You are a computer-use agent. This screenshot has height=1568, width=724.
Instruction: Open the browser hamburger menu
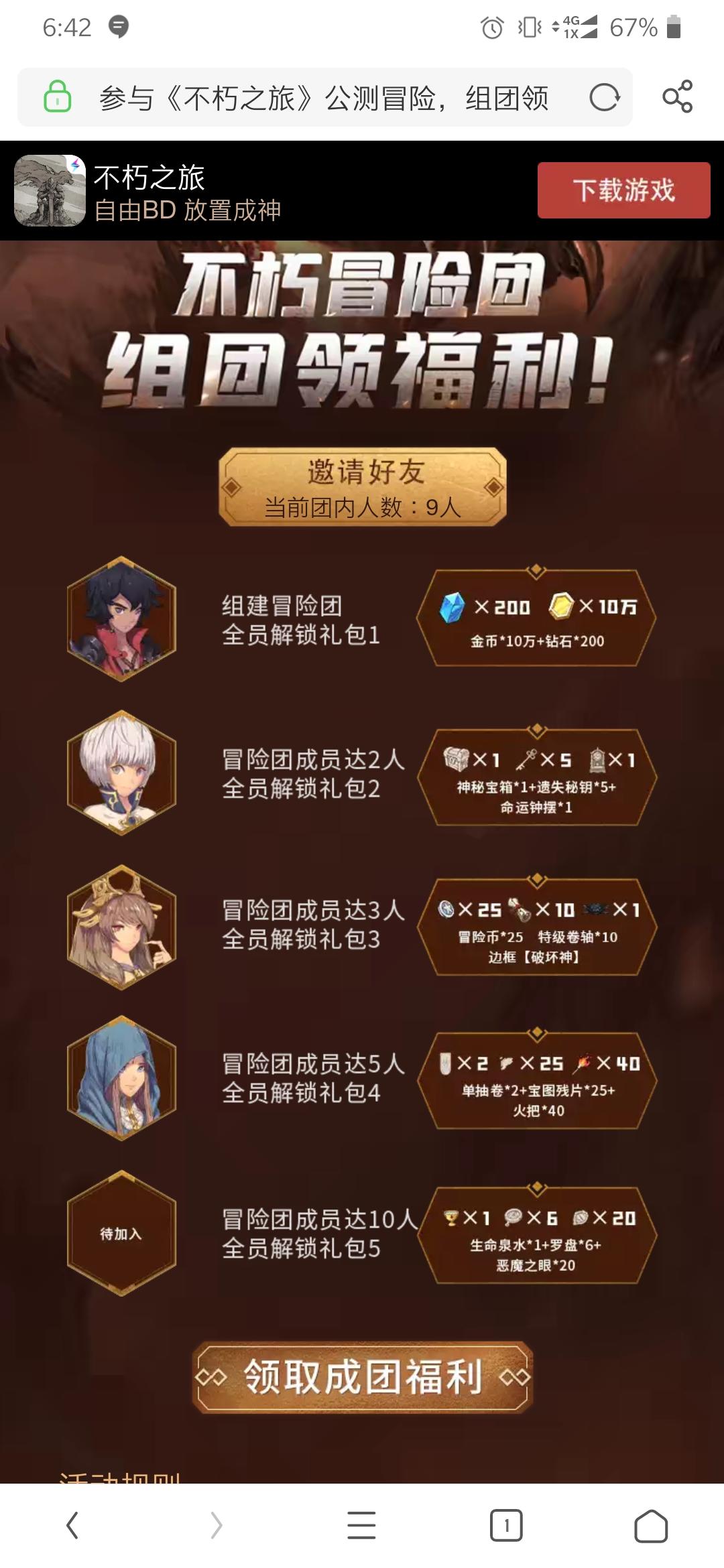click(361, 1526)
